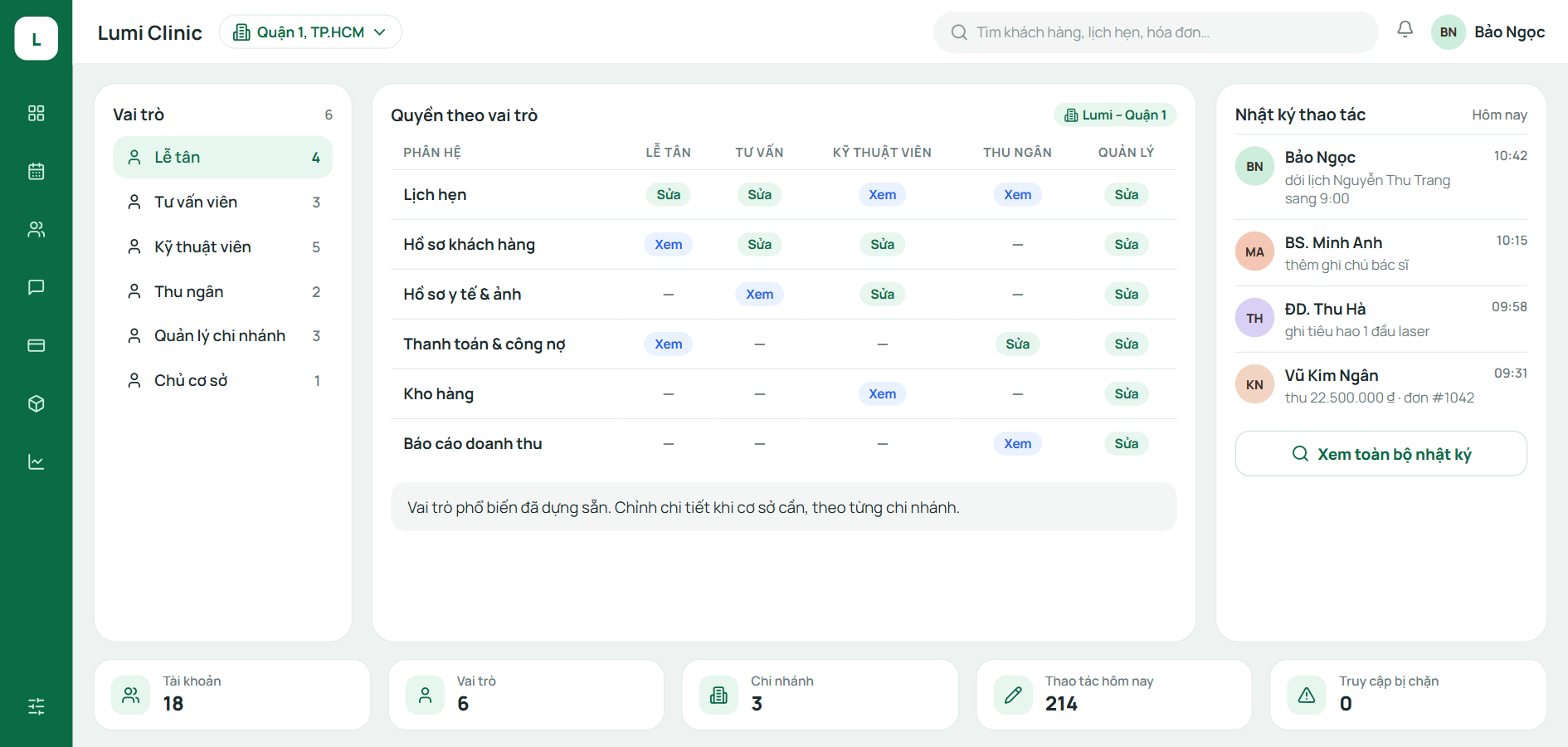Click the Bảo Ngọc username in header
The image size is (1568, 747).
[1509, 32]
